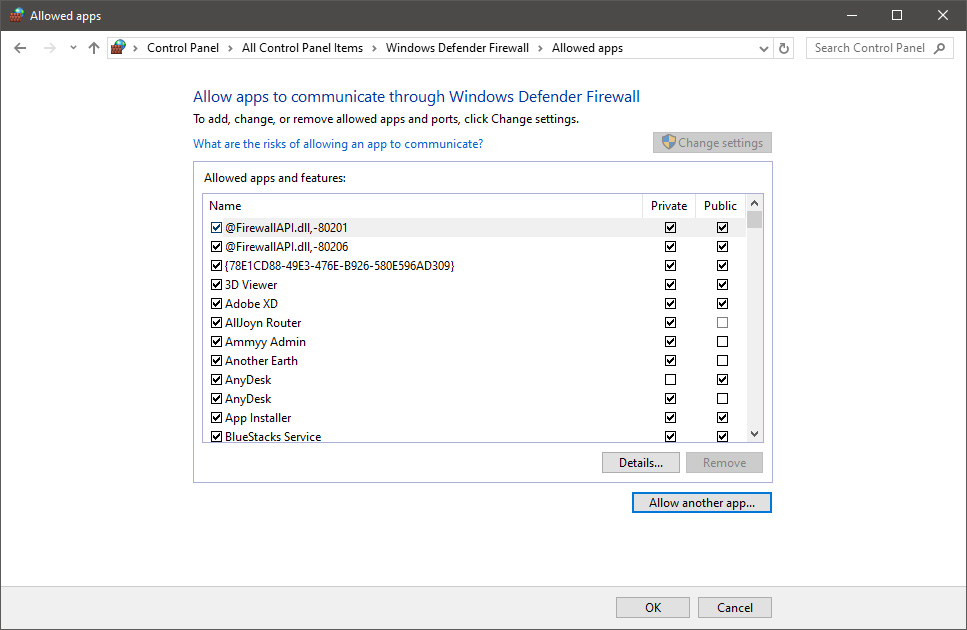The height and width of the screenshot is (630, 967).
Task: Disable Public access for 3D Viewer
Action: click(722, 285)
